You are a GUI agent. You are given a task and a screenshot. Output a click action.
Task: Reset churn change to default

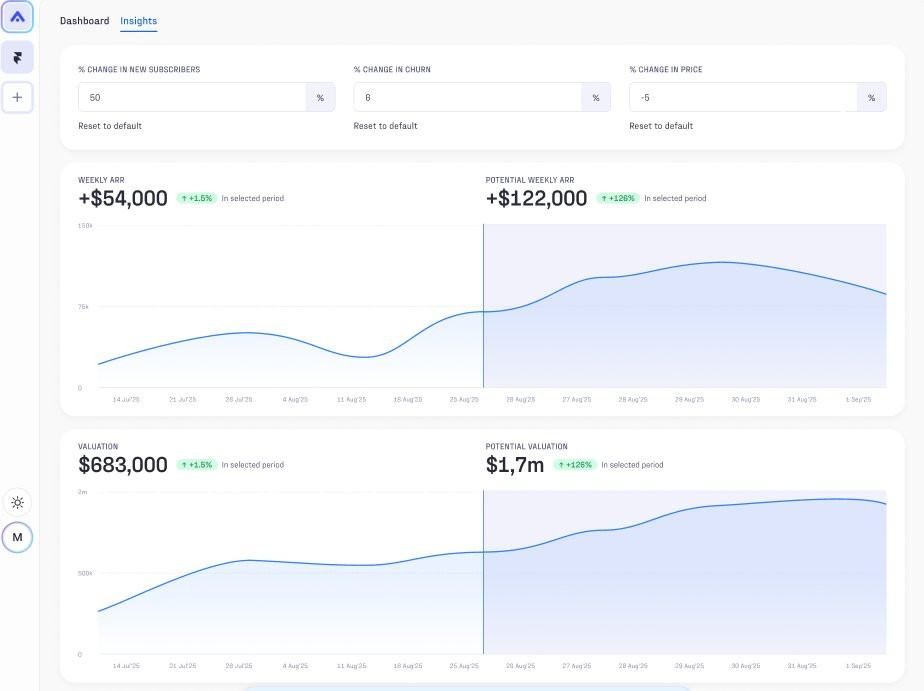coord(385,125)
